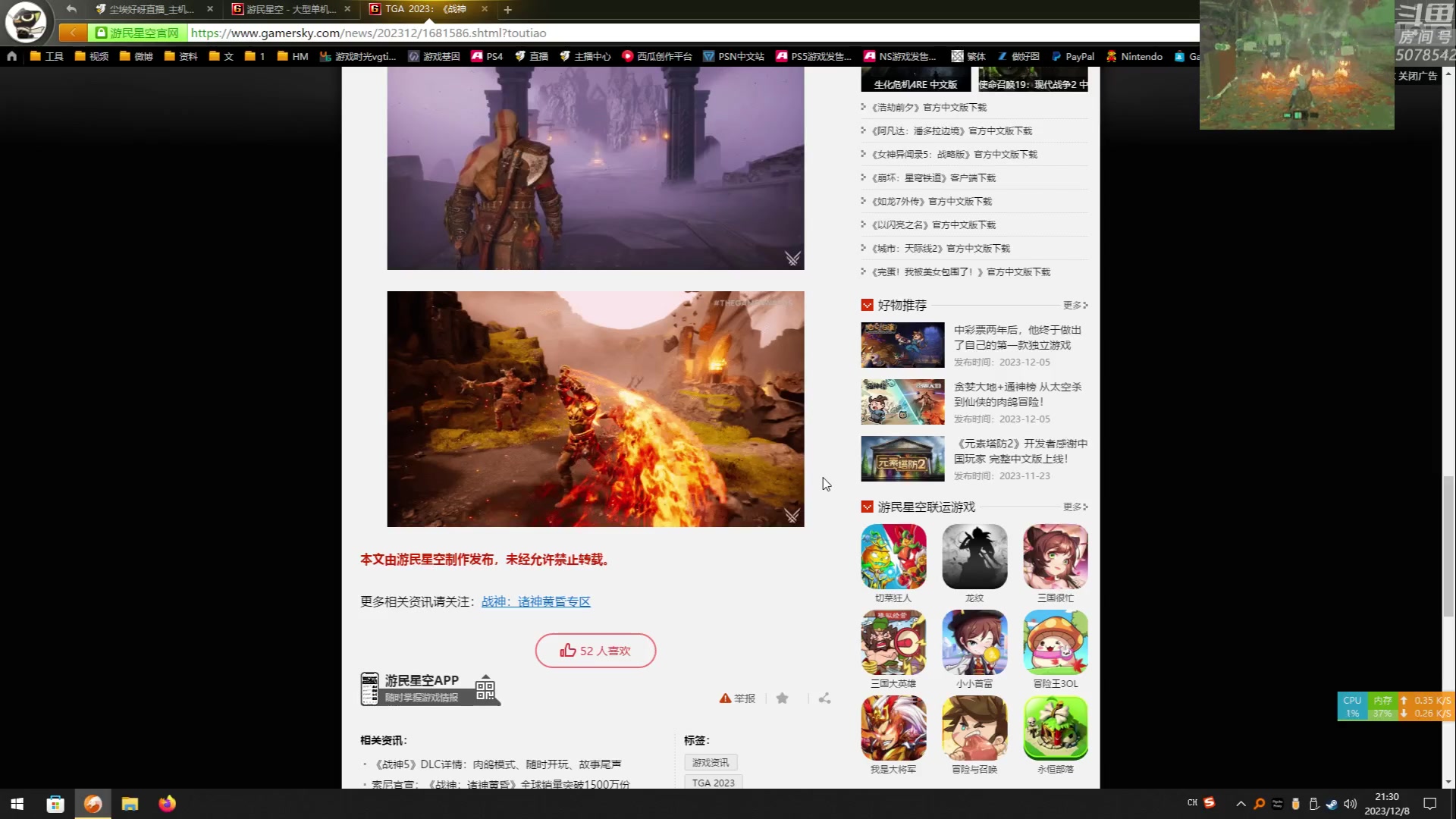
Task: Click the 52 人喜欢 like button
Action: pyautogui.click(x=595, y=651)
